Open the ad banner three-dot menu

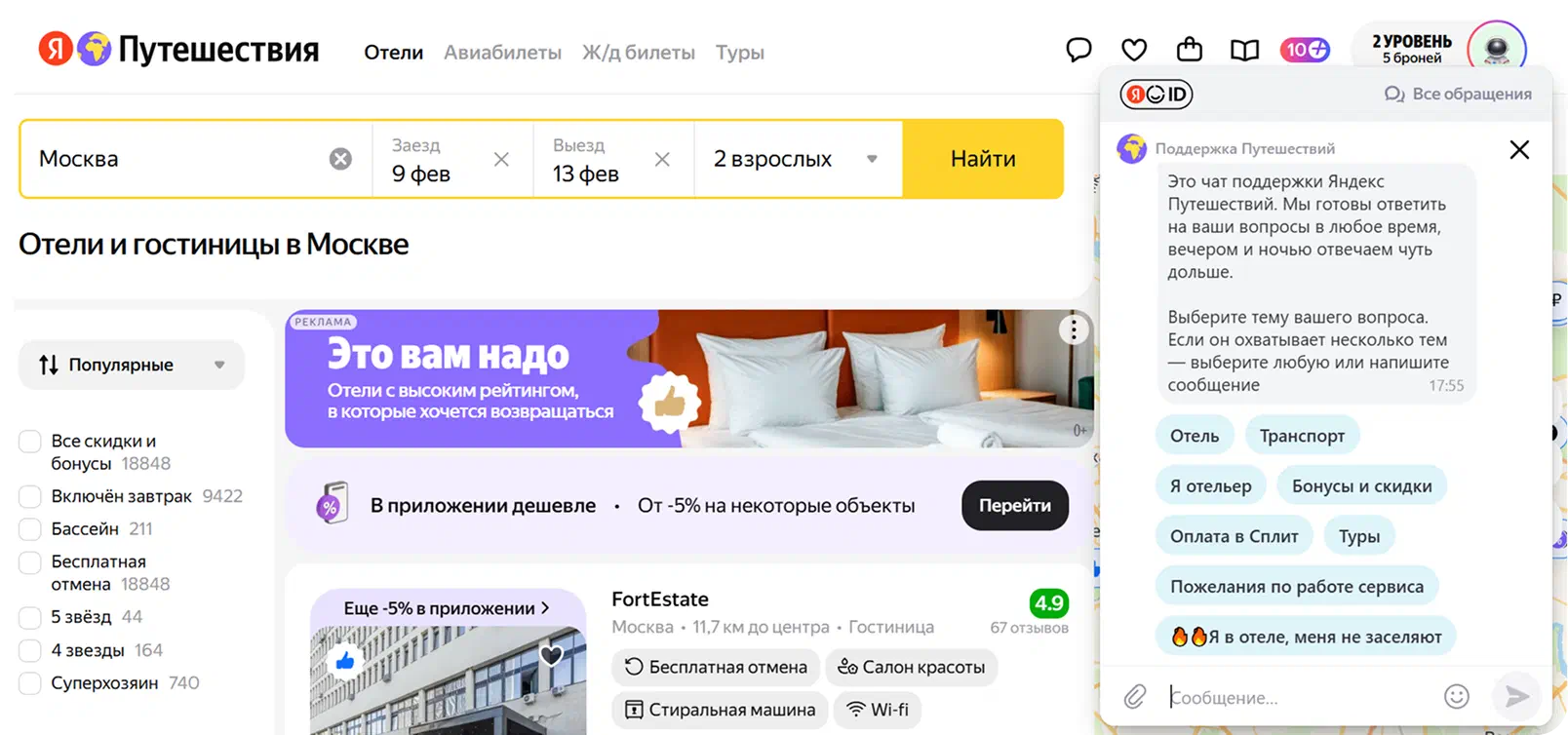pyautogui.click(x=1074, y=330)
